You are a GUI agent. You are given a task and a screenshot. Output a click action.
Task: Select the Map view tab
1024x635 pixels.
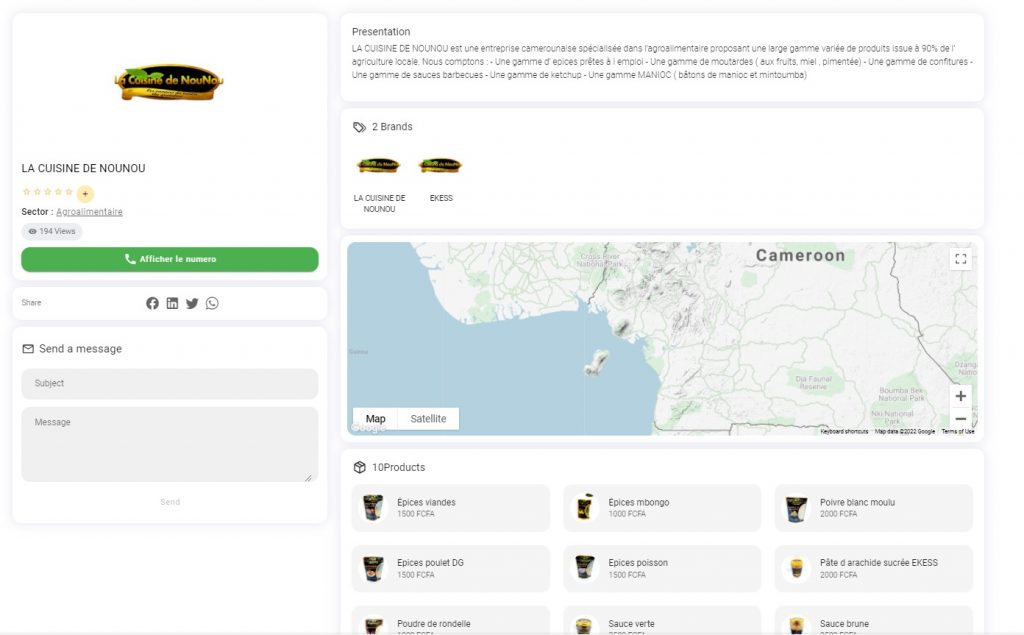pos(376,419)
